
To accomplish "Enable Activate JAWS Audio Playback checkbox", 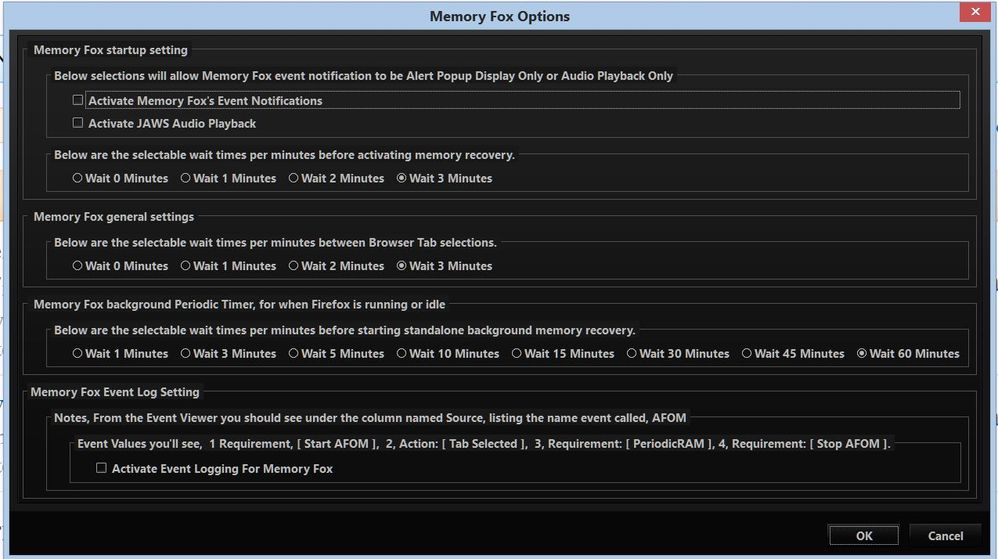I will click(x=78, y=123).
